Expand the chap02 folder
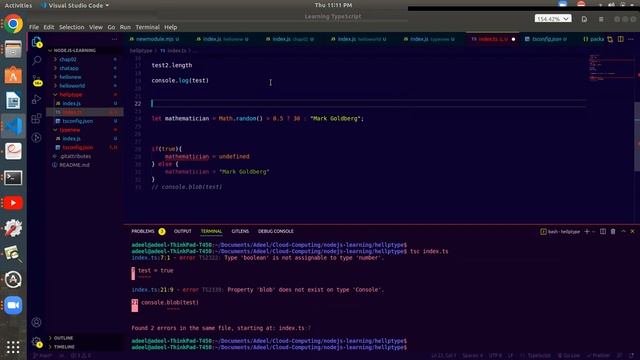This screenshot has height=360, width=640. pyautogui.click(x=67, y=59)
